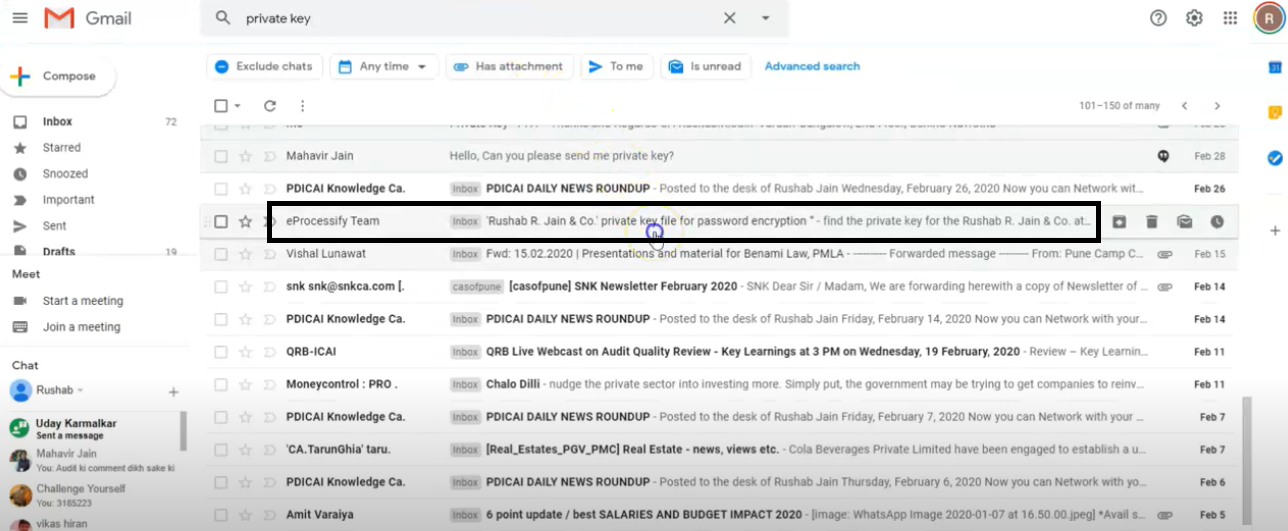Open the main menu hamburger icon
The height and width of the screenshot is (531, 1288).
click(x=20, y=18)
